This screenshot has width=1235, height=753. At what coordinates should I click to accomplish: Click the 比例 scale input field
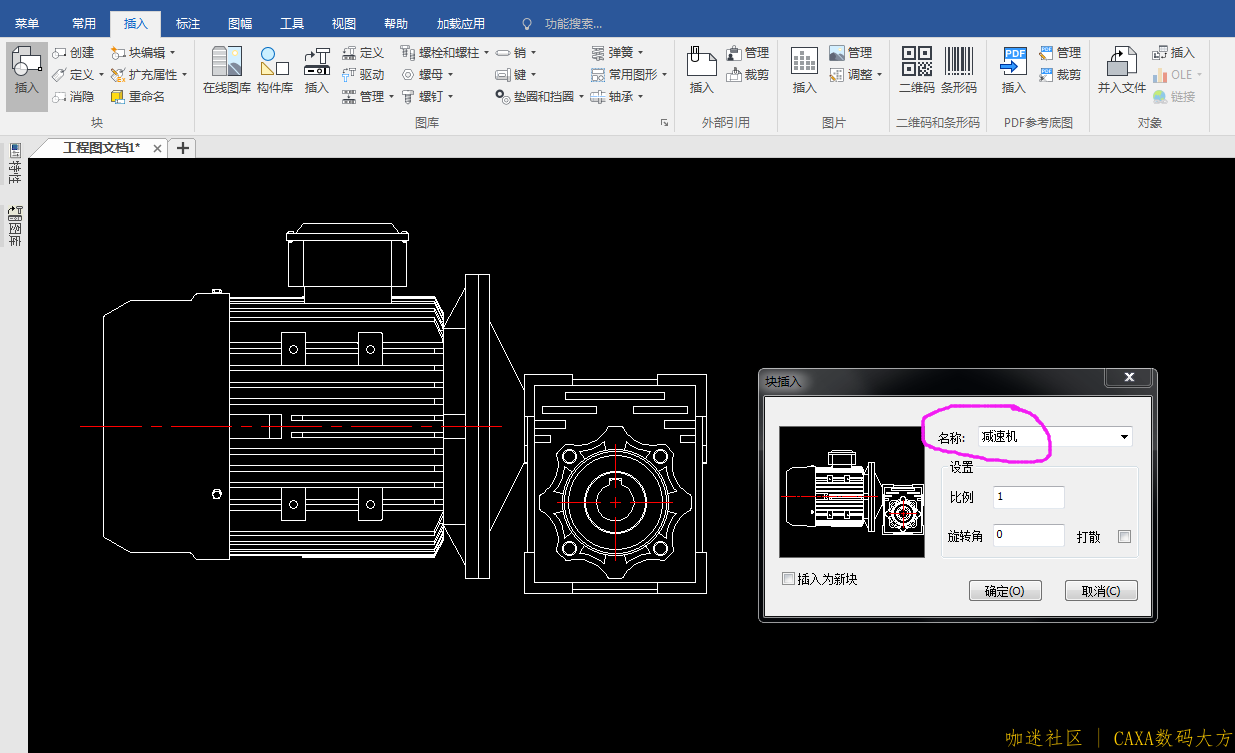point(1029,497)
